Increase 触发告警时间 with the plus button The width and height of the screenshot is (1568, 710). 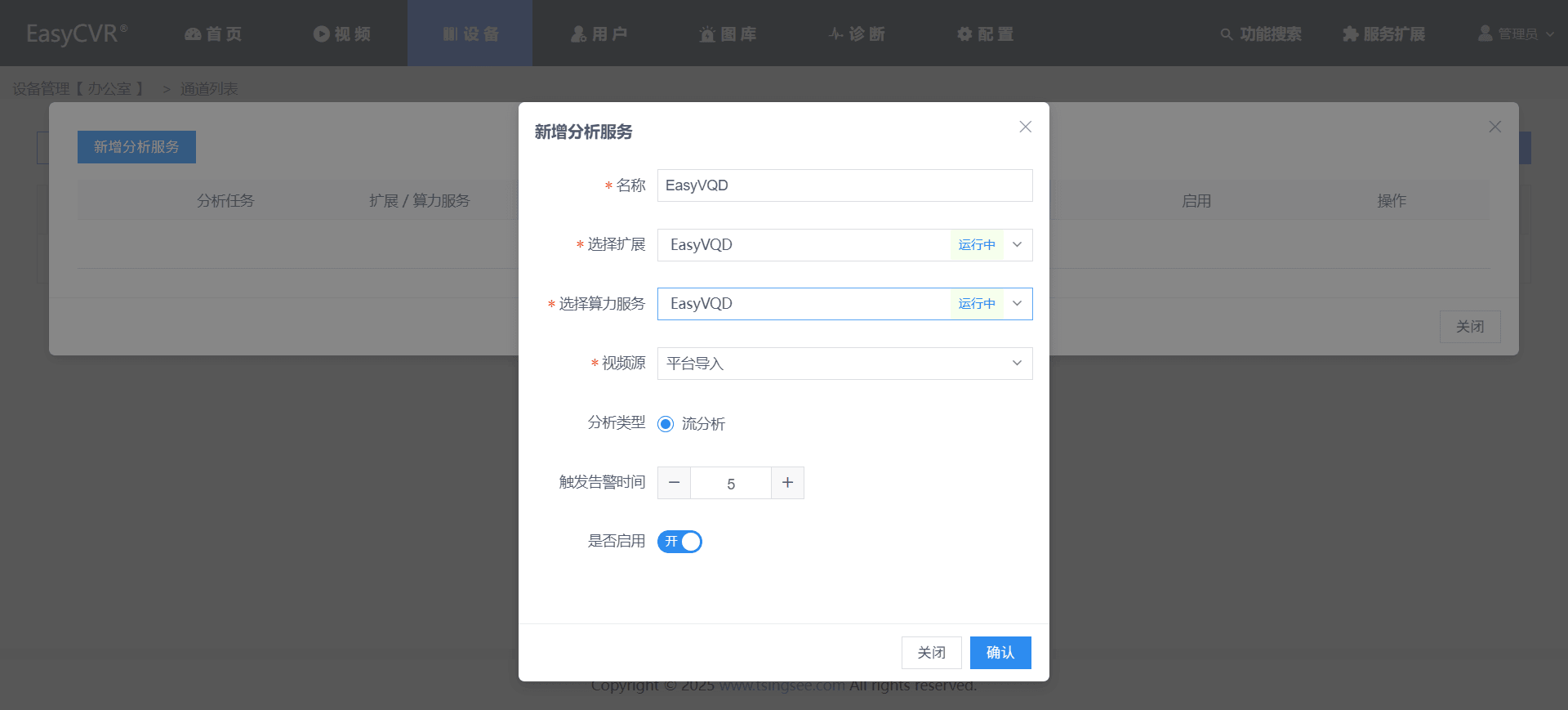pos(787,483)
